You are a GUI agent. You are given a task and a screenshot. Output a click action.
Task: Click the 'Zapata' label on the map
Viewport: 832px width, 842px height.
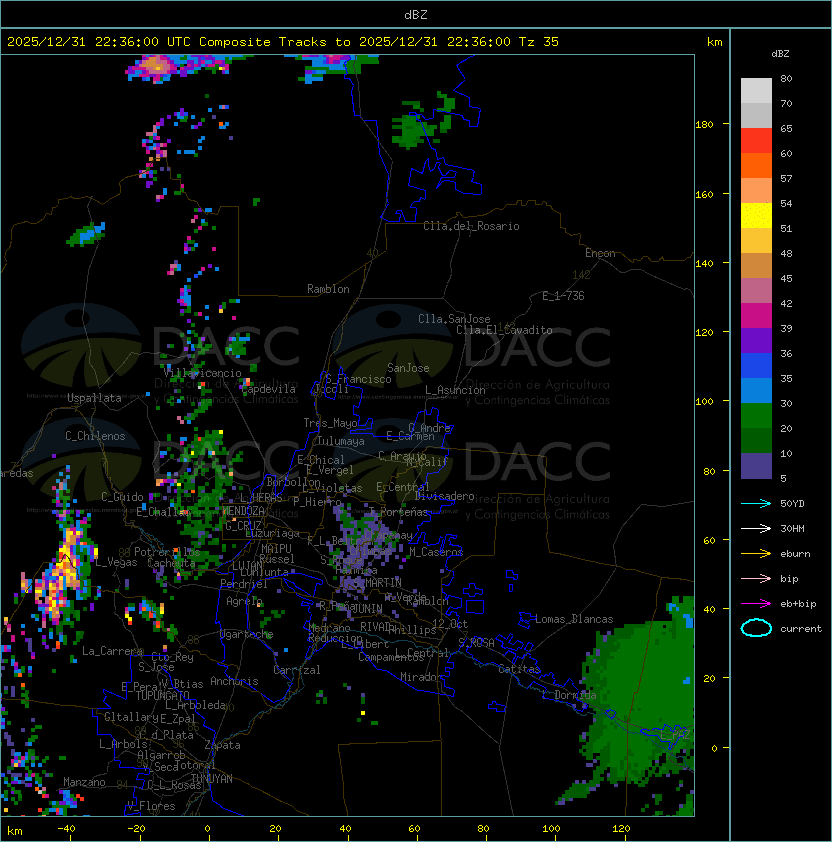pos(222,745)
